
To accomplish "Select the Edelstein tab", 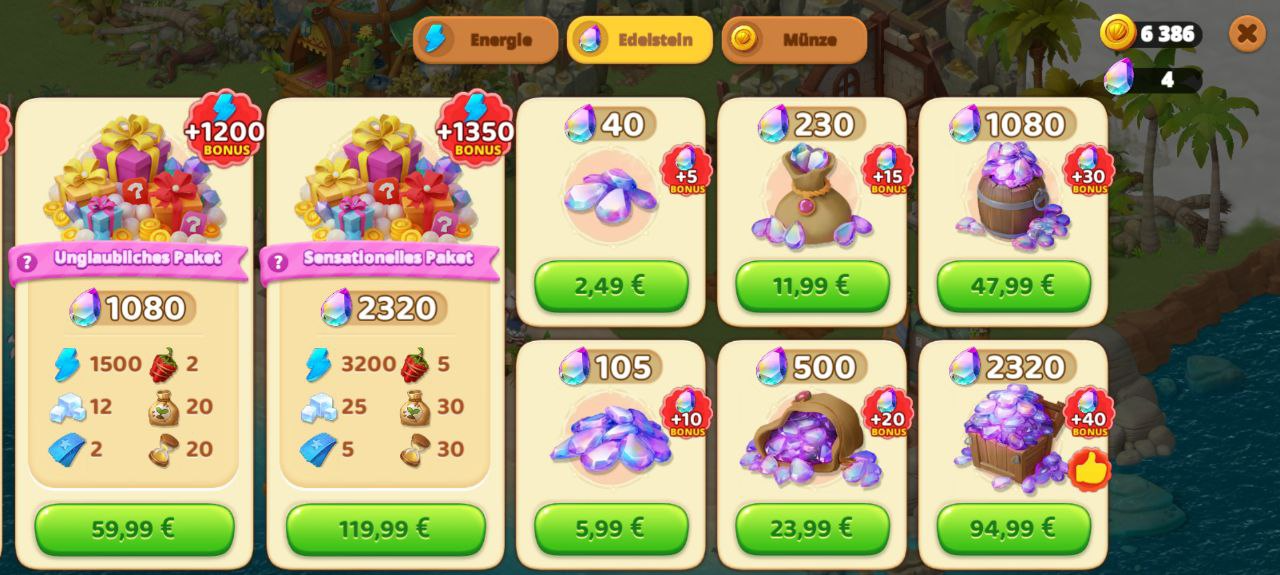I will tap(640, 40).
